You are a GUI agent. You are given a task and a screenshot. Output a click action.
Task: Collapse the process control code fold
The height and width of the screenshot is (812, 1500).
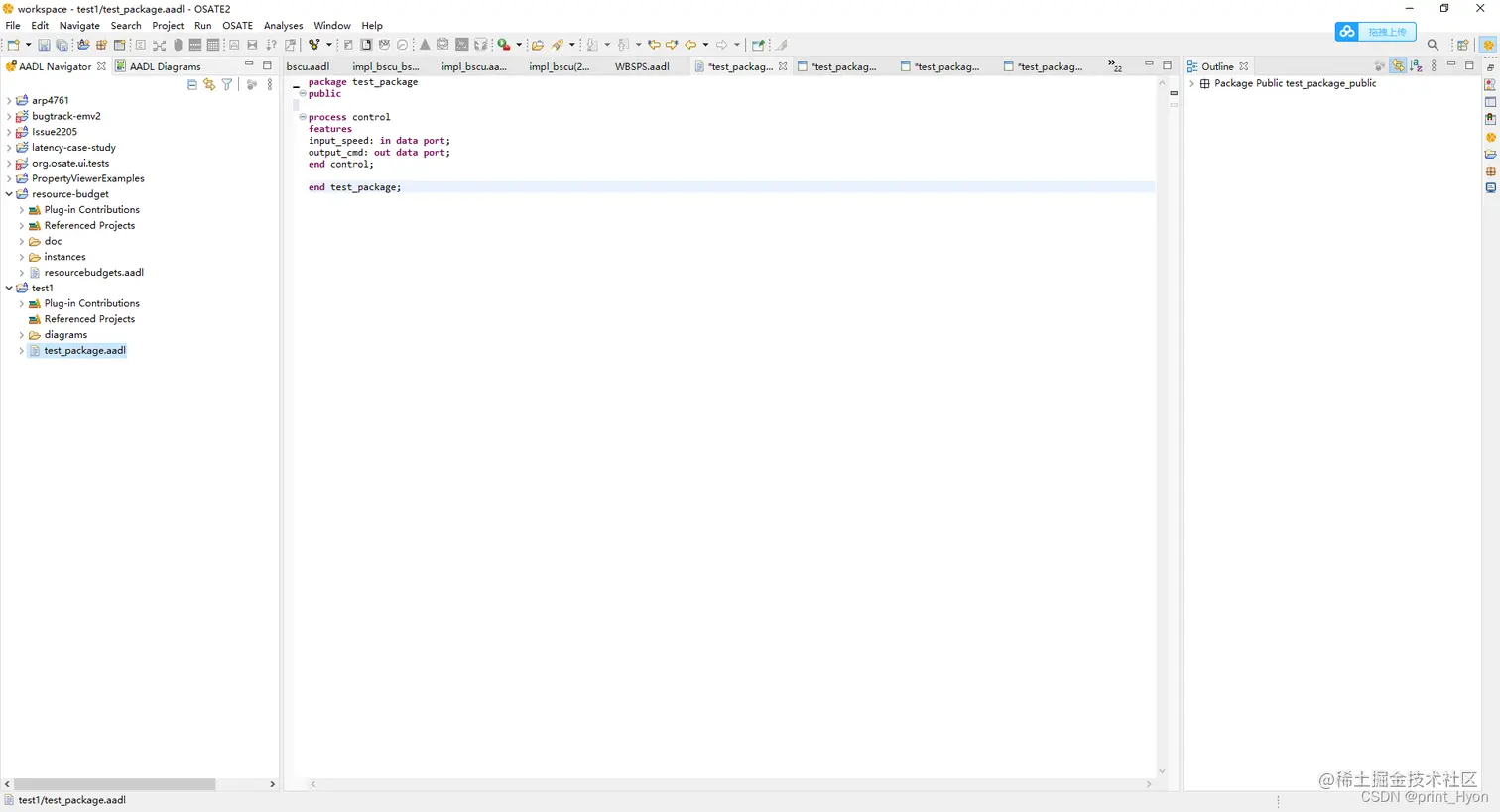303,117
